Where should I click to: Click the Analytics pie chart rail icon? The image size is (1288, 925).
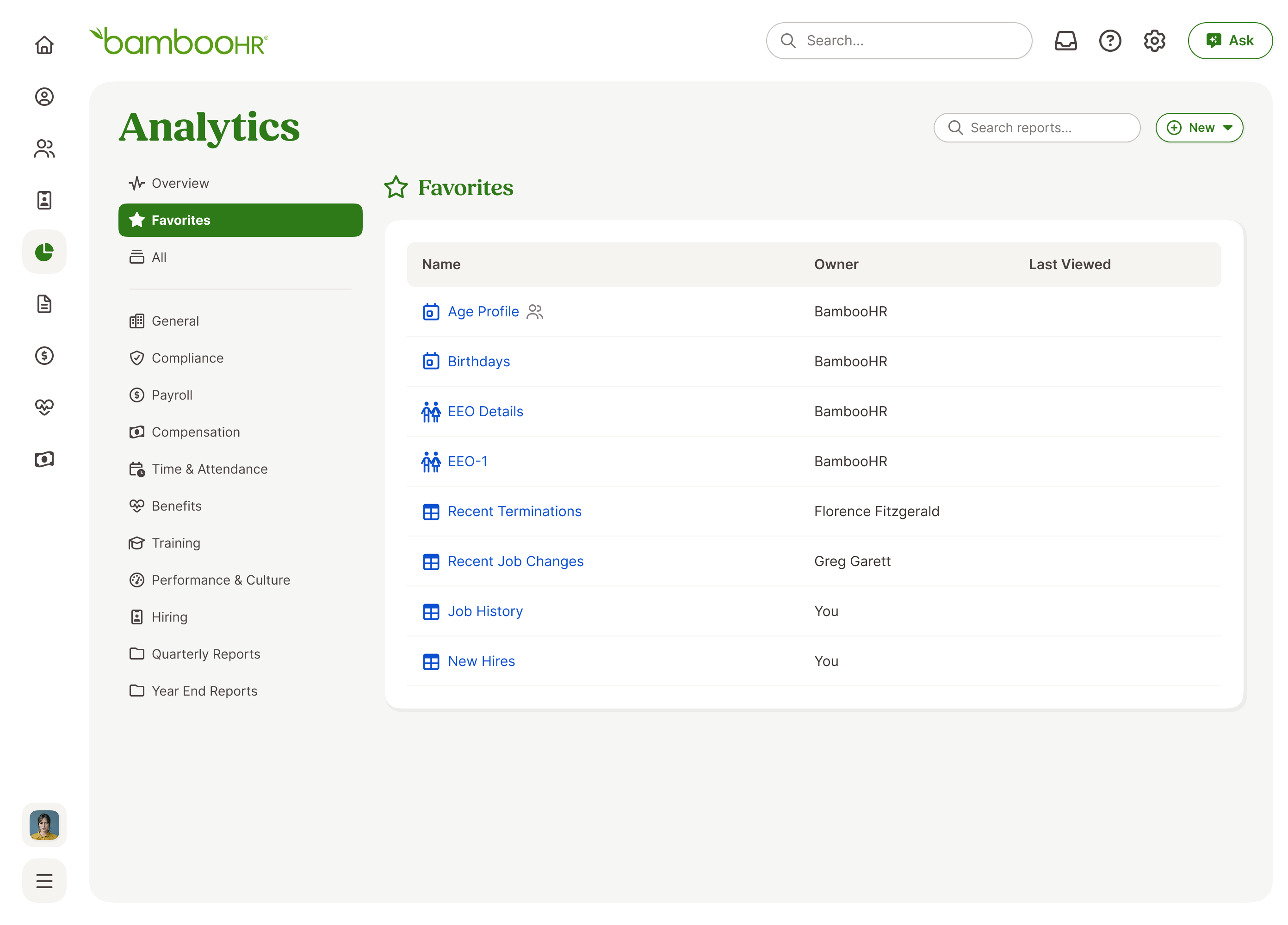pos(44,252)
